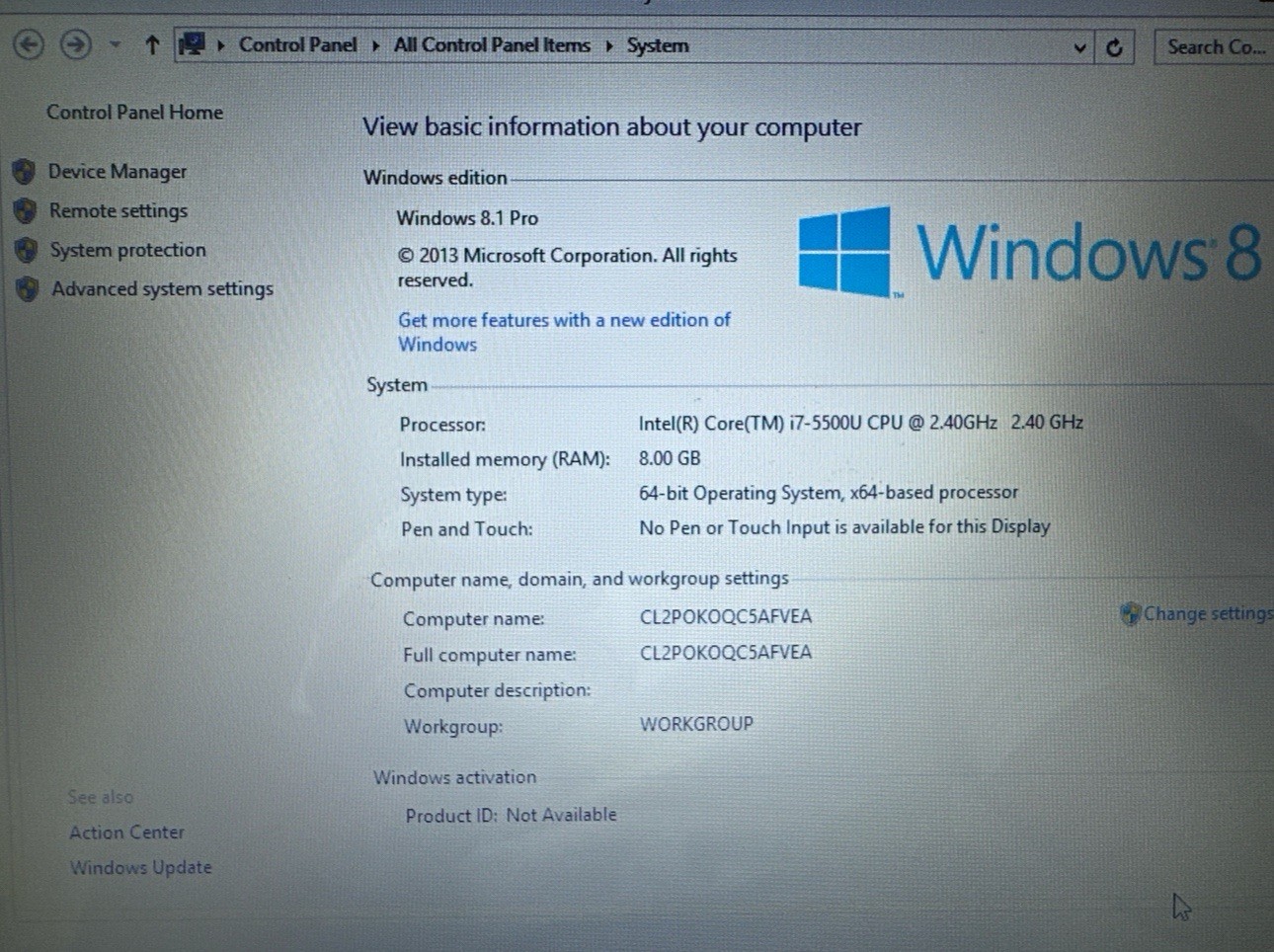Viewport: 1274px width, 952px height.
Task: Select value next to Full computer name label
Action: [726, 653]
